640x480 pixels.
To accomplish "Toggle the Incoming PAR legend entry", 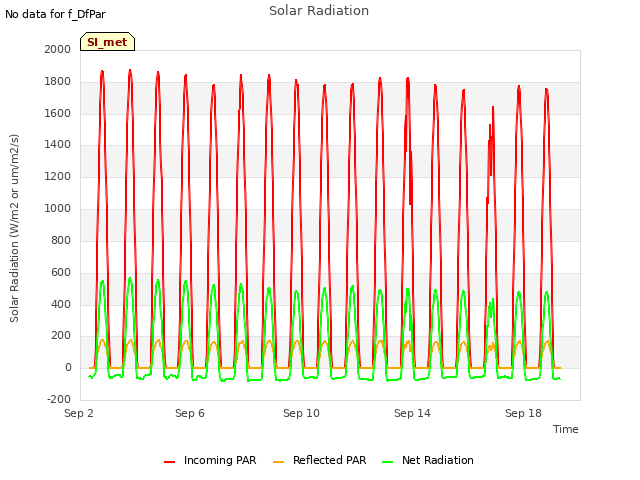I will [210, 460].
